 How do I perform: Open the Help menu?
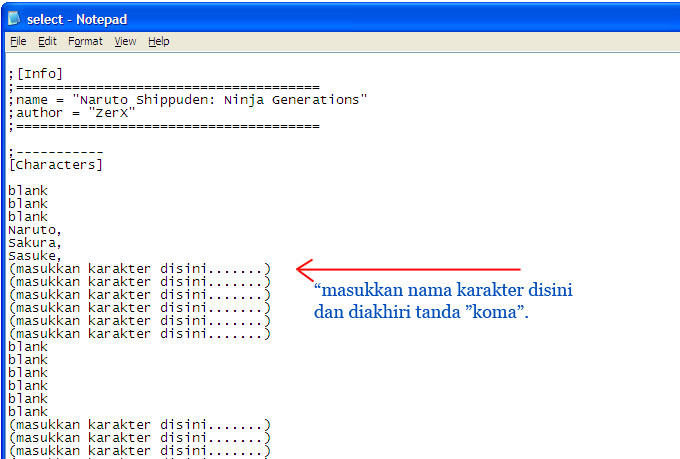point(159,42)
